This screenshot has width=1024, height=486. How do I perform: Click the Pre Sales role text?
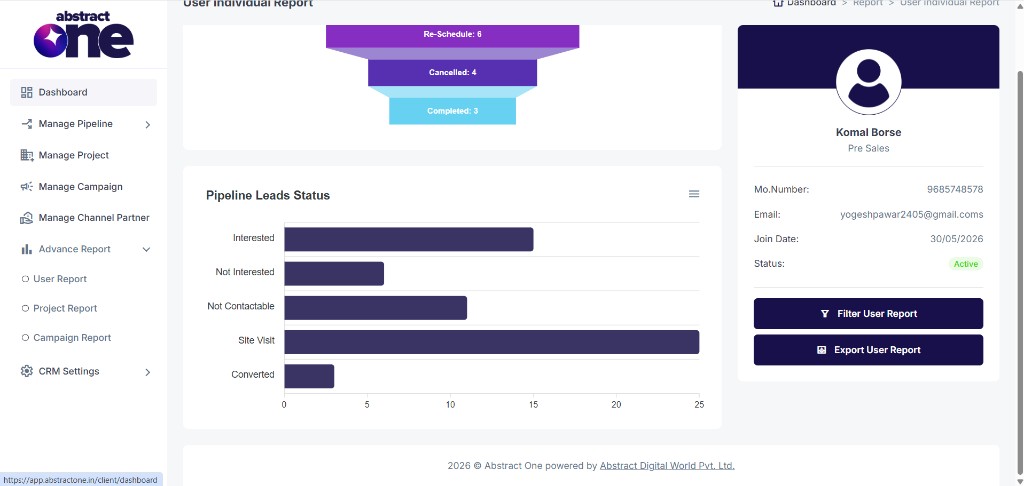[869, 148]
